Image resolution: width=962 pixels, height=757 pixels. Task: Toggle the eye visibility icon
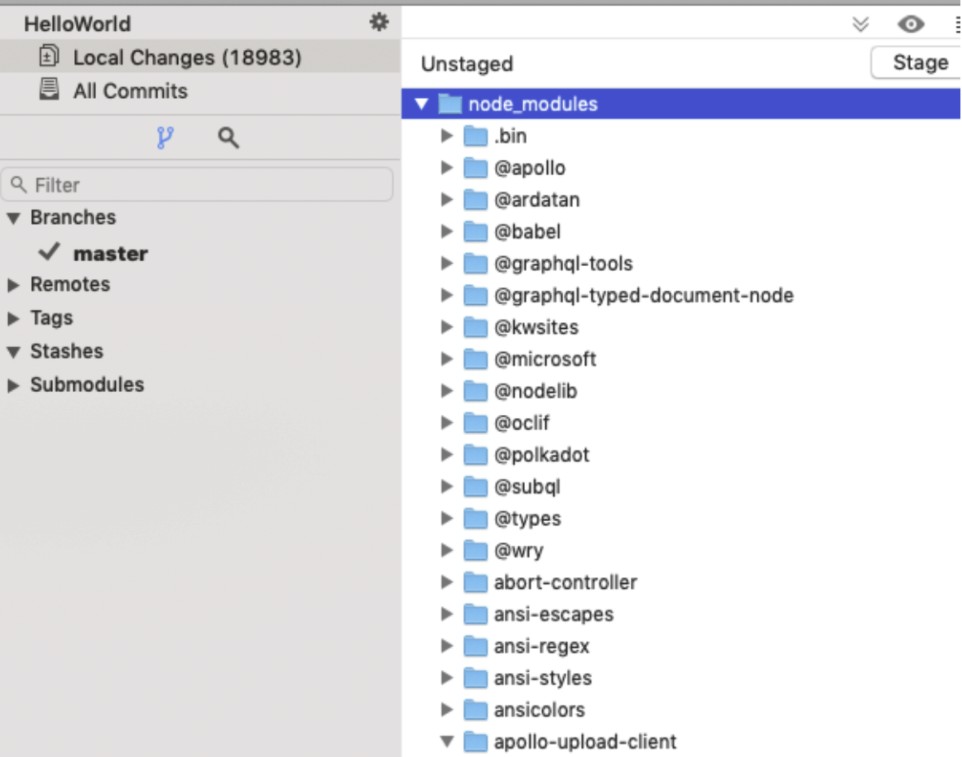[910, 24]
